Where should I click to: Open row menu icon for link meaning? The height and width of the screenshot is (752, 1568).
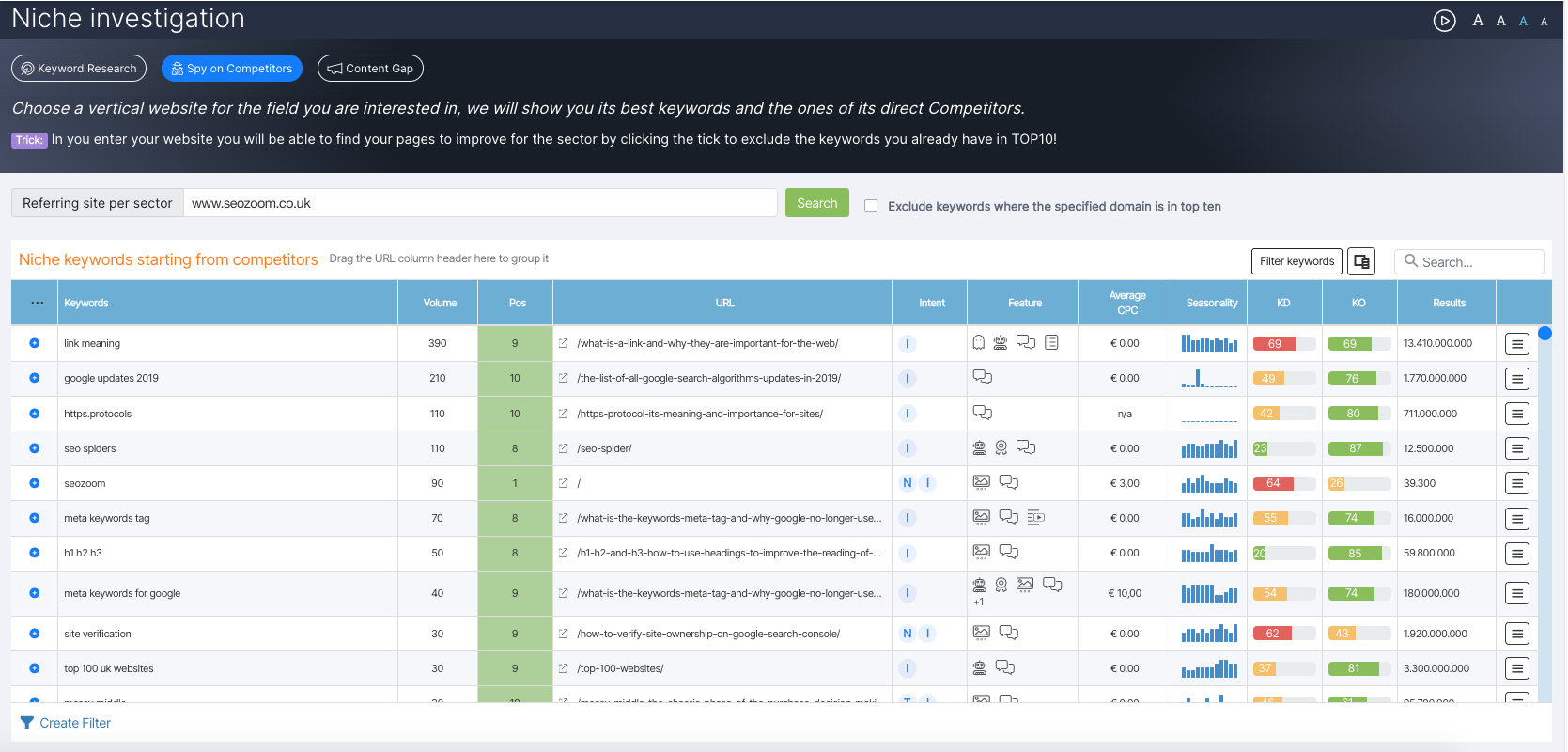click(x=1516, y=344)
